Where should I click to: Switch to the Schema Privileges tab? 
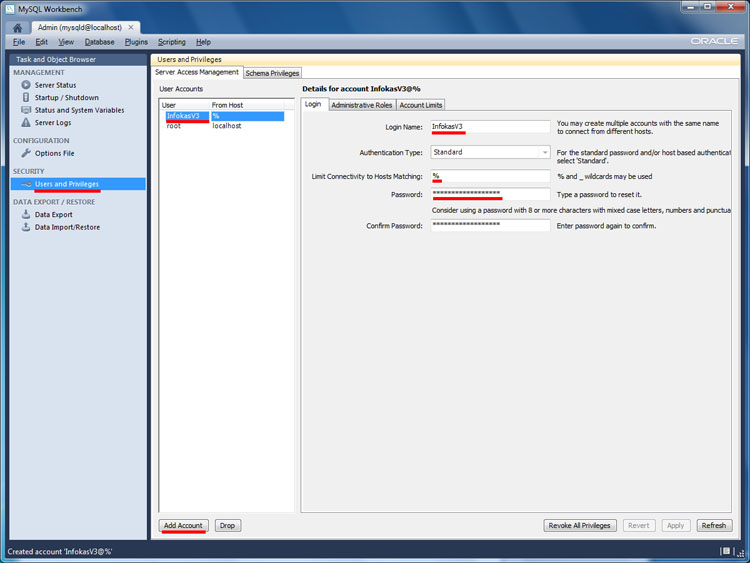click(272, 73)
